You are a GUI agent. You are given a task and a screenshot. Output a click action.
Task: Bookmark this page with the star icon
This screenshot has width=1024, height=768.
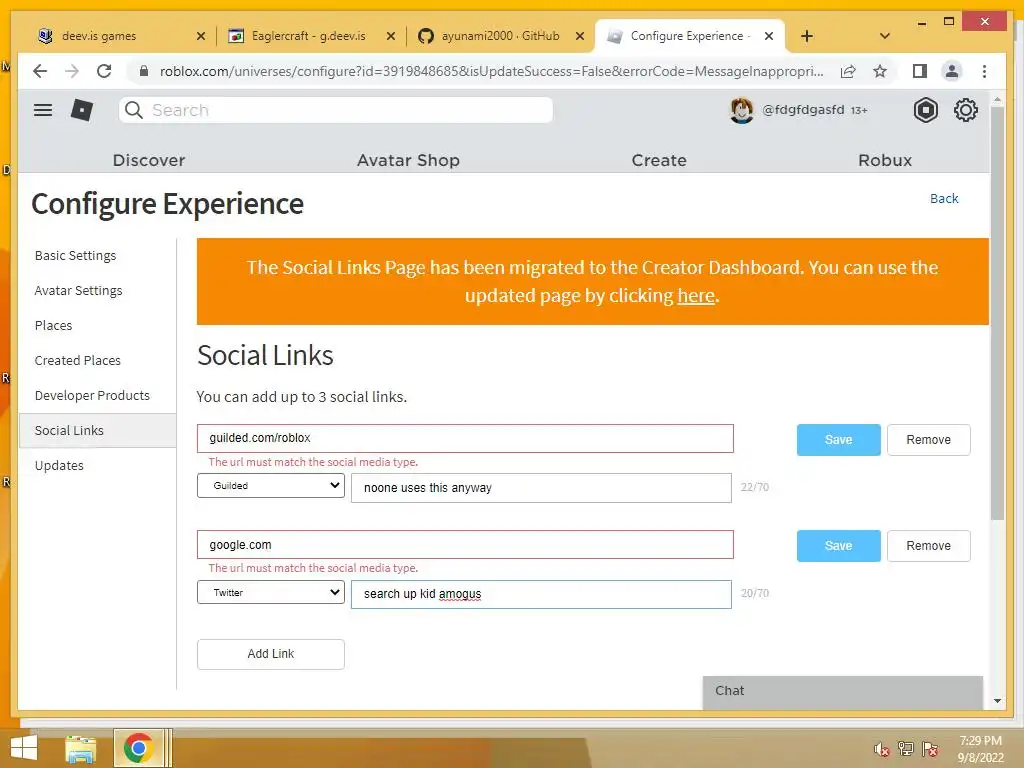[880, 71]
